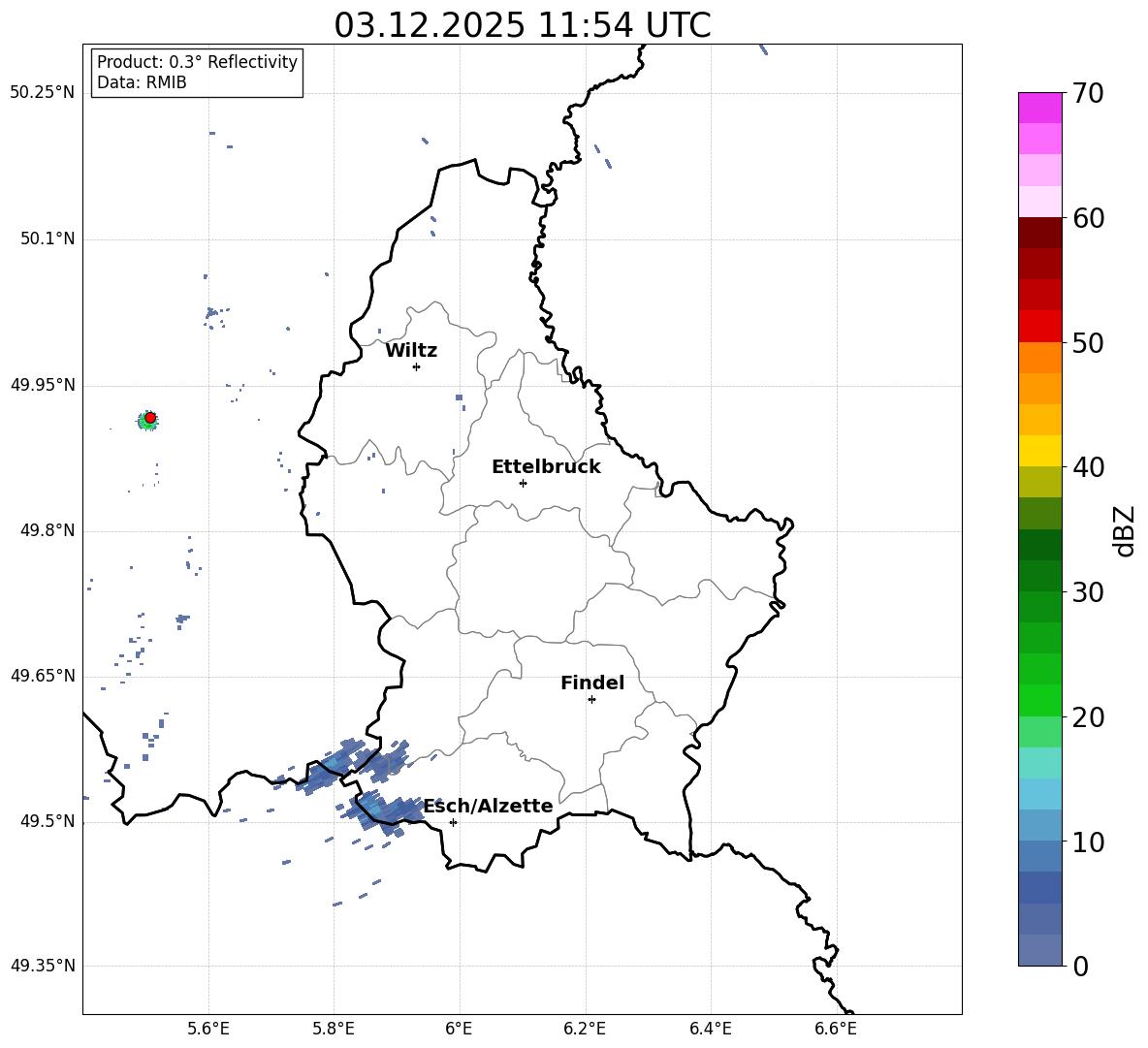Click the 5.6°E longitude label

208,1029
